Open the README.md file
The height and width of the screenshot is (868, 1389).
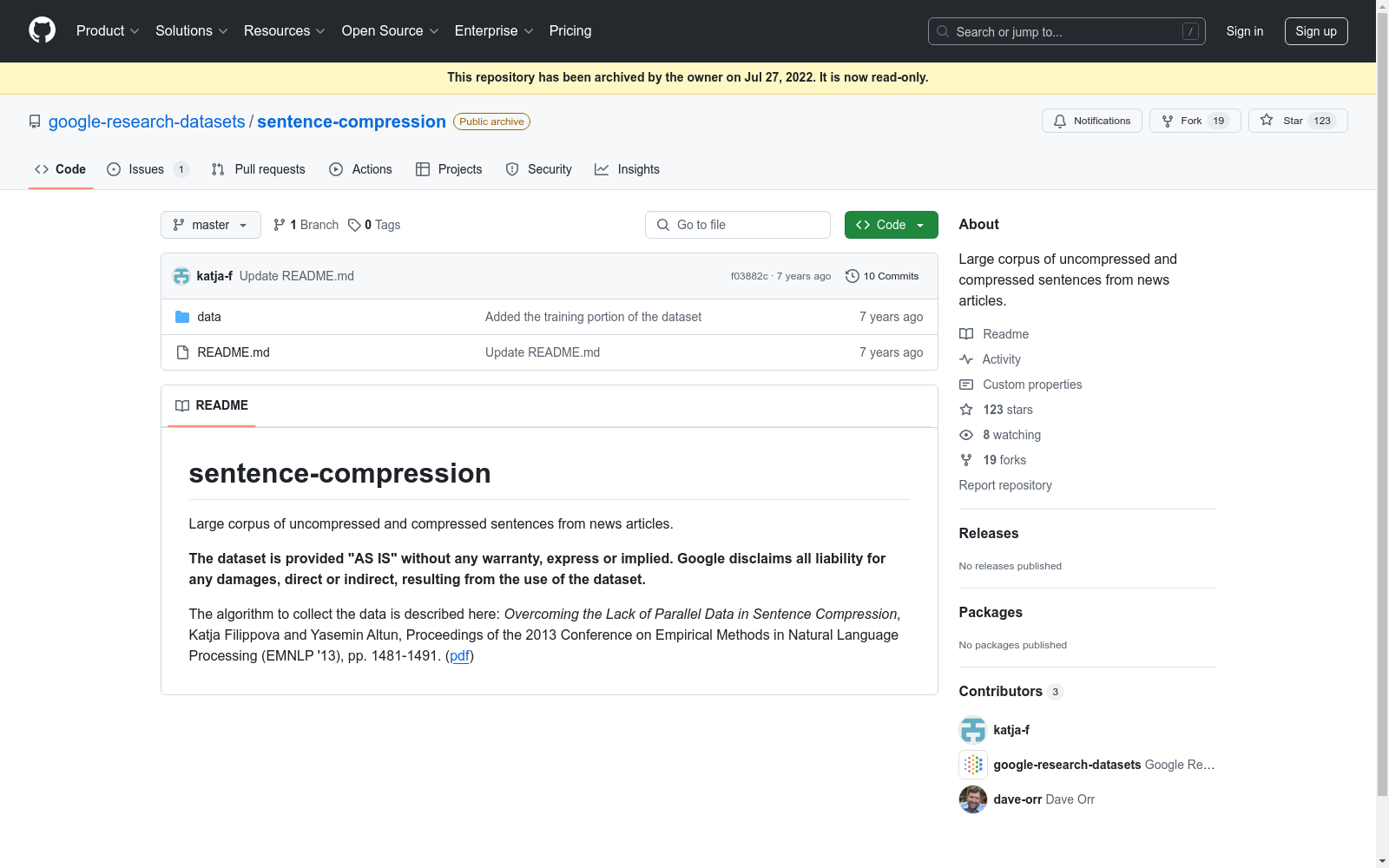tap(234, 352)
